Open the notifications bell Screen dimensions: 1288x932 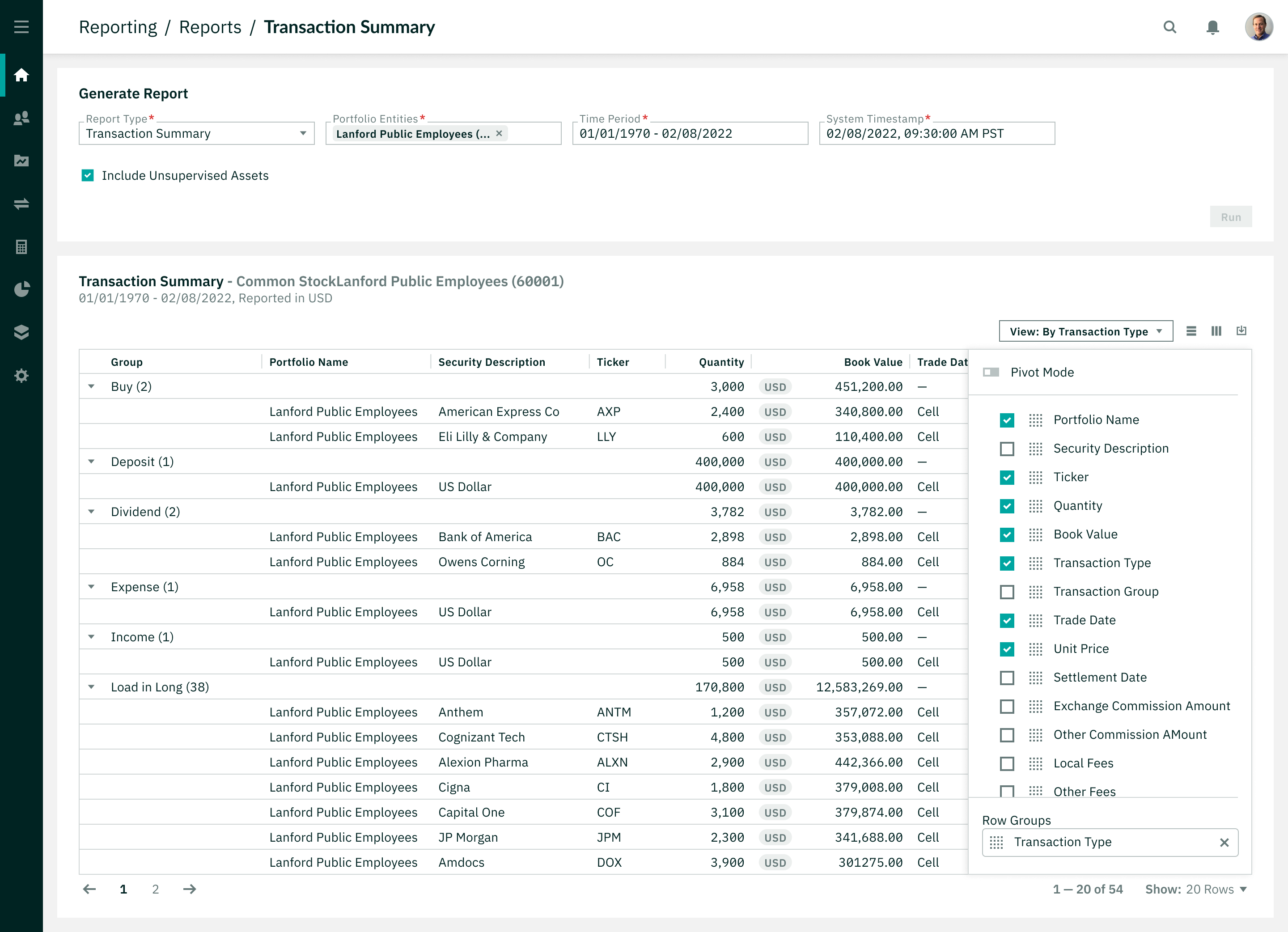click(x=1212, y=27)
